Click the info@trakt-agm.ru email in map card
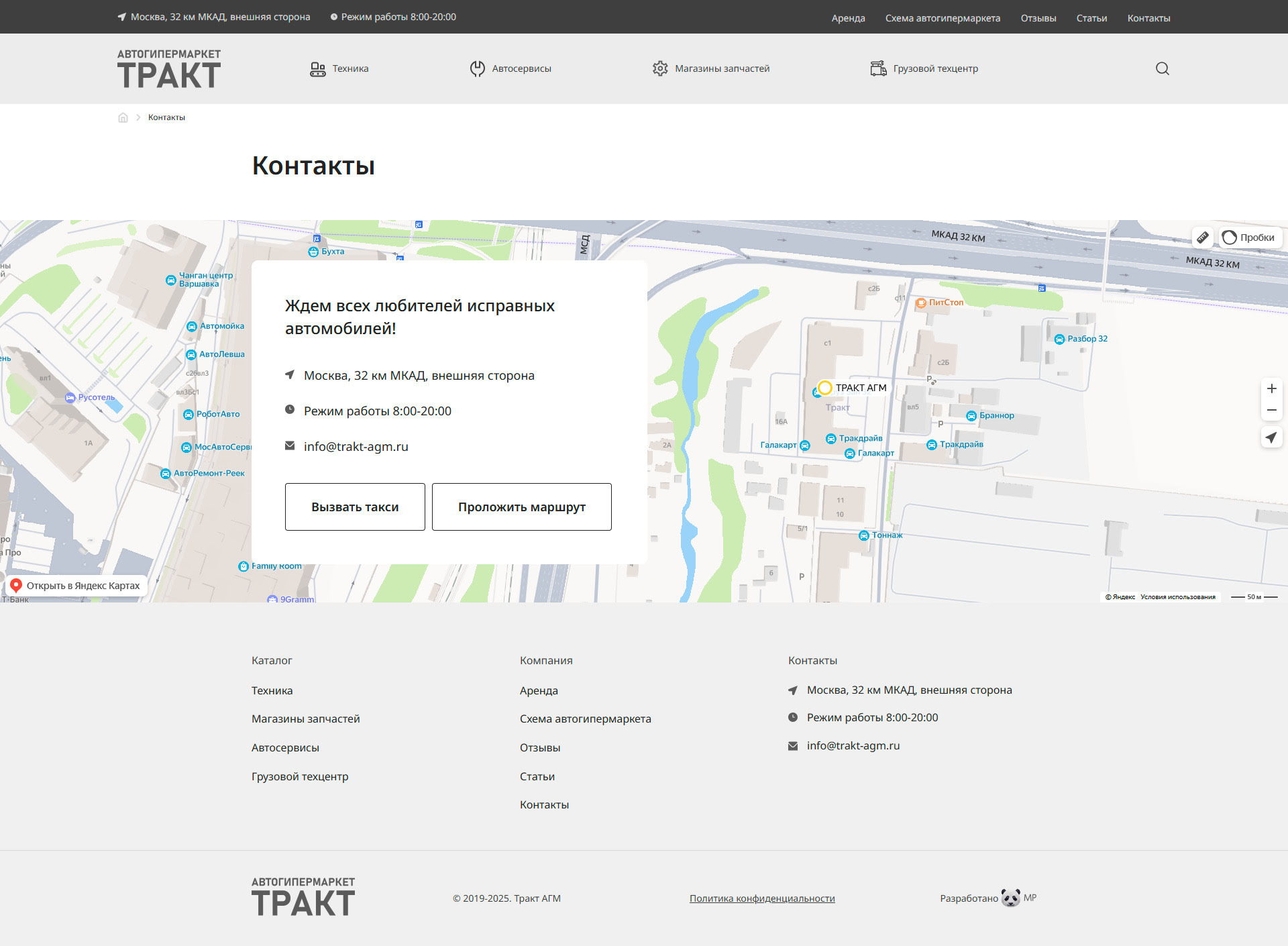Viewport: 1288px width, 946px height. point(356,447)
